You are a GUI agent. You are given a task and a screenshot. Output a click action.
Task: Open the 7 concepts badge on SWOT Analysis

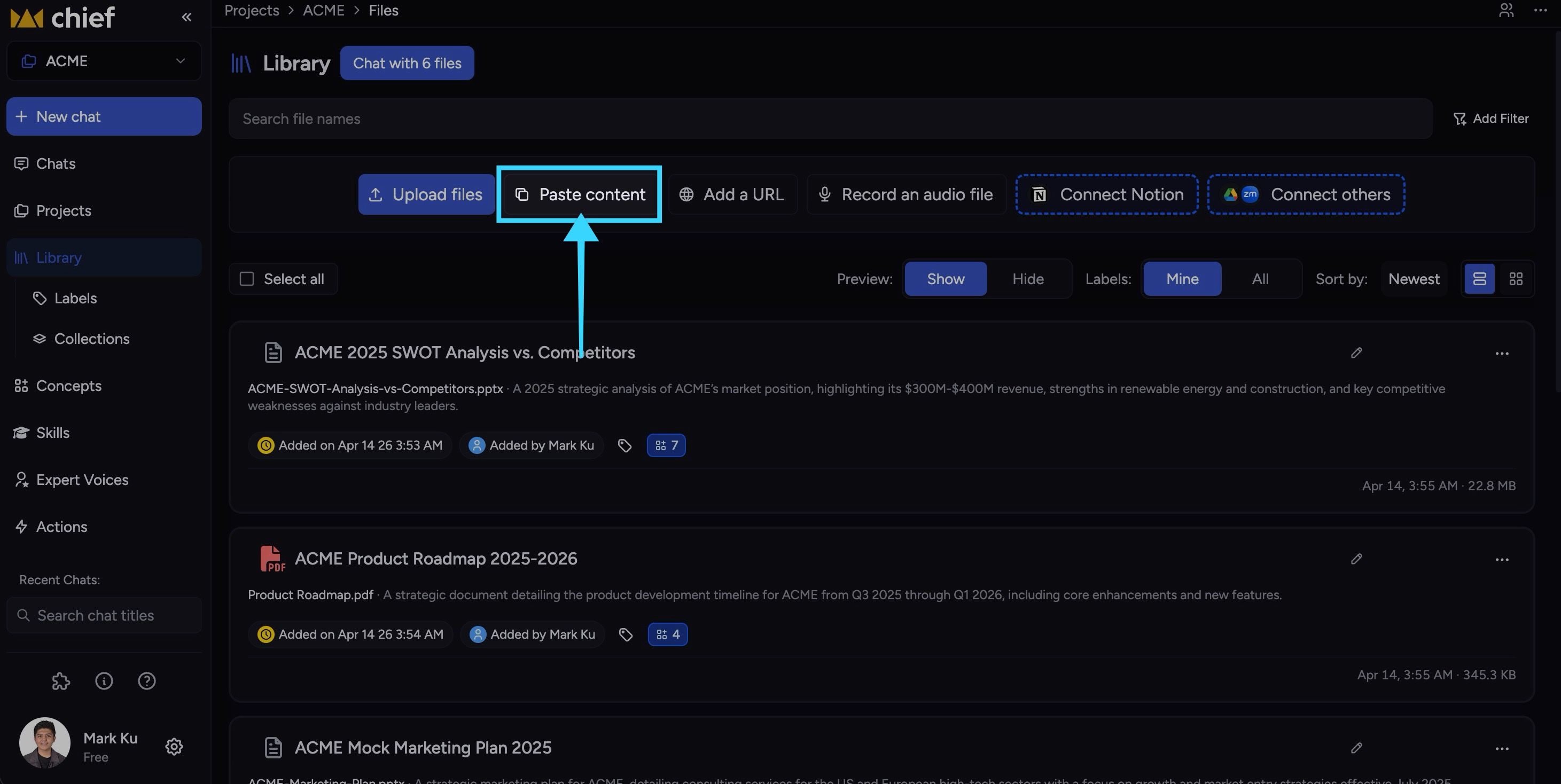[x=666, y=445]
